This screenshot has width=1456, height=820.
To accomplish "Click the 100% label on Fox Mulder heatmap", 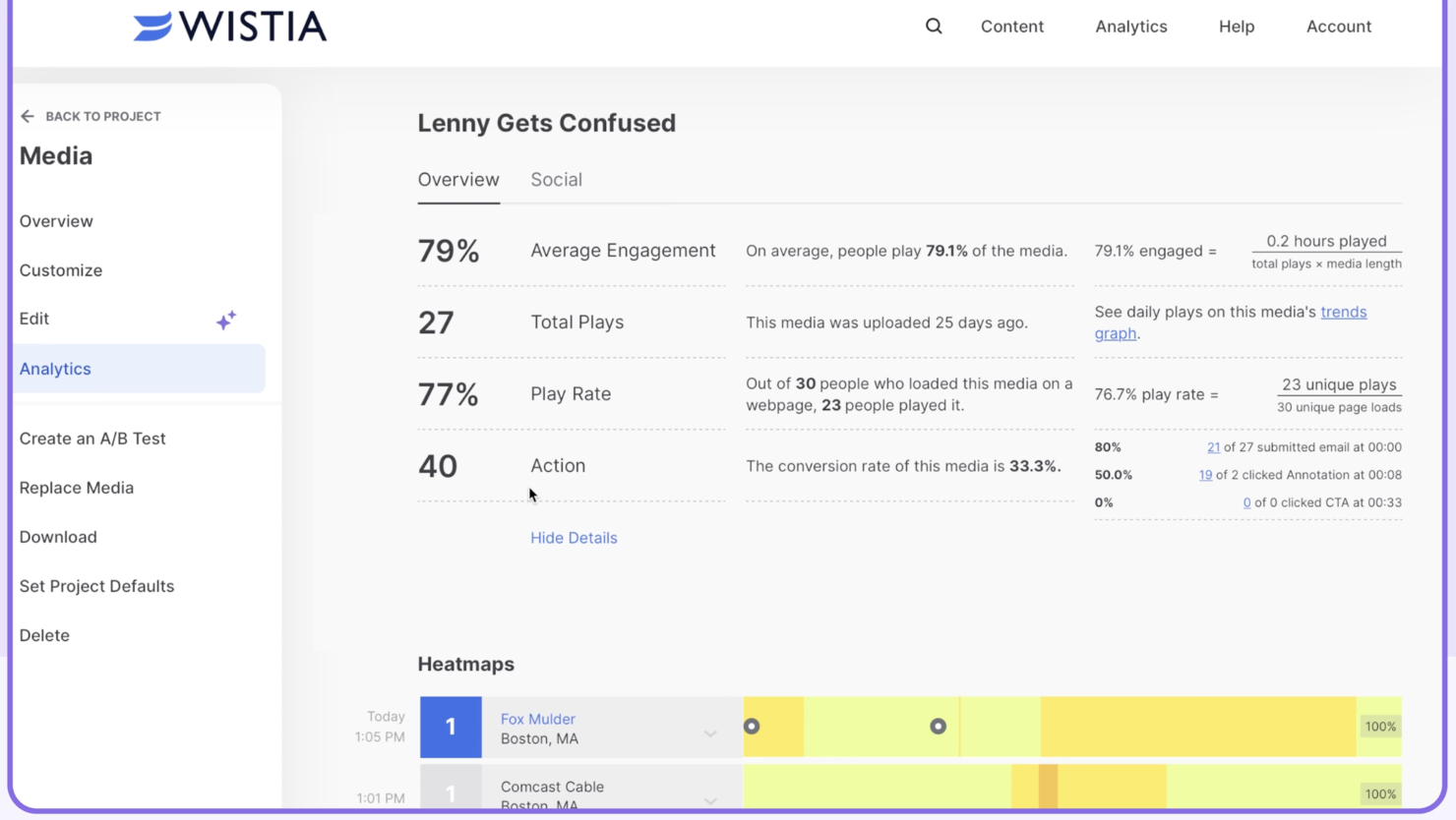I will pos(1380,727).
